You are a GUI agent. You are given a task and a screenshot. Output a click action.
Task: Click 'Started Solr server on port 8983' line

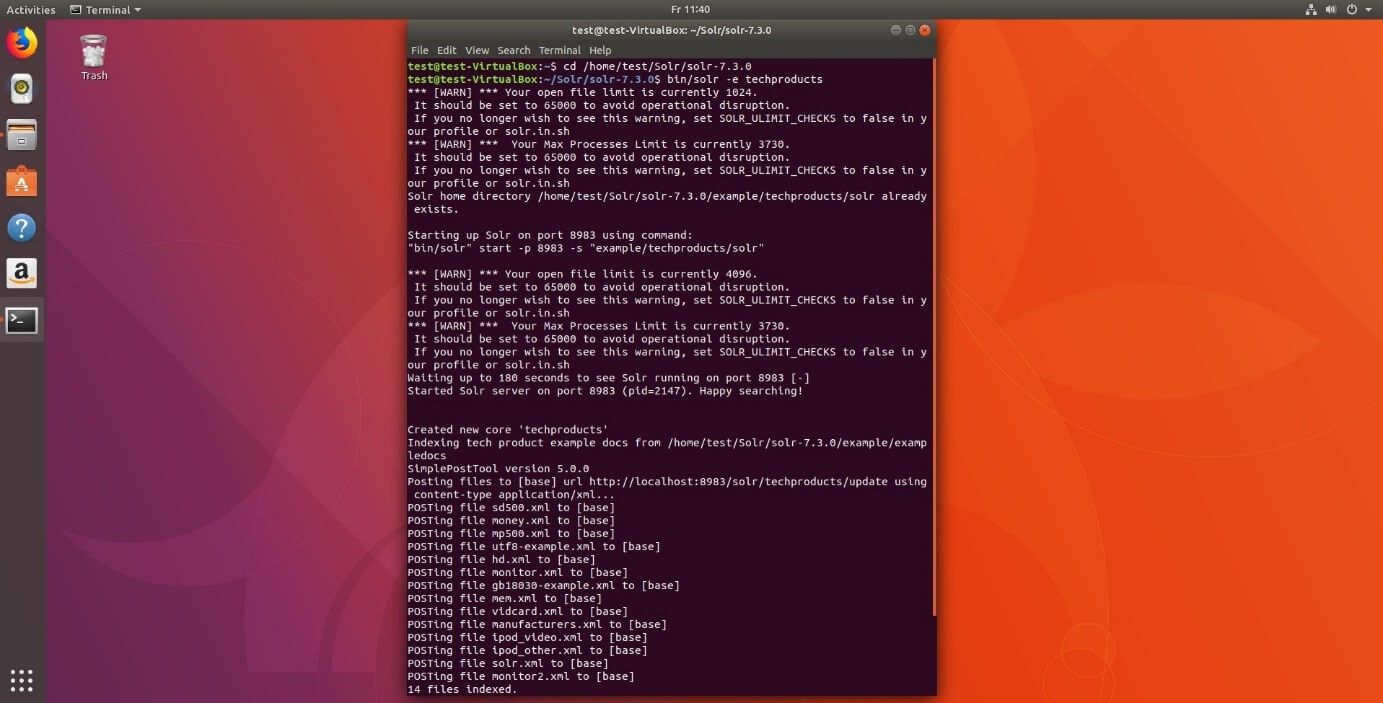pyautogui.click(x=605, y=391)
